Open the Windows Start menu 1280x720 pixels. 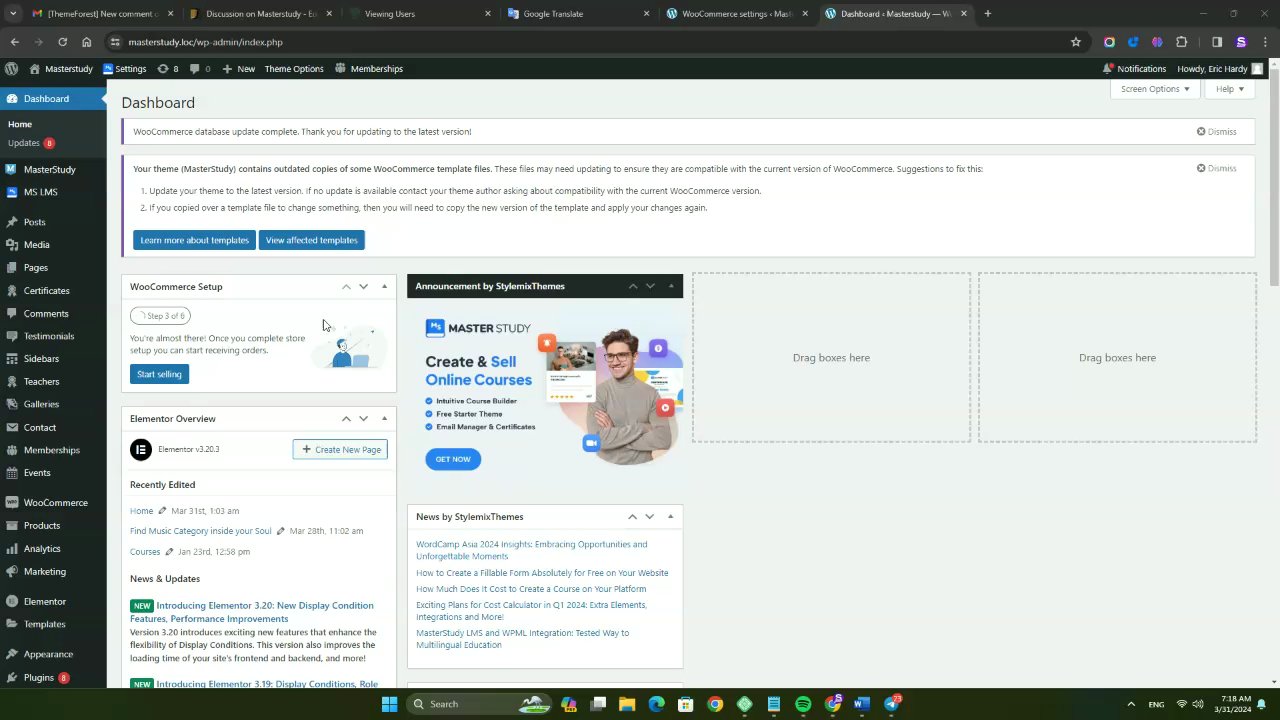coord(389,704)
